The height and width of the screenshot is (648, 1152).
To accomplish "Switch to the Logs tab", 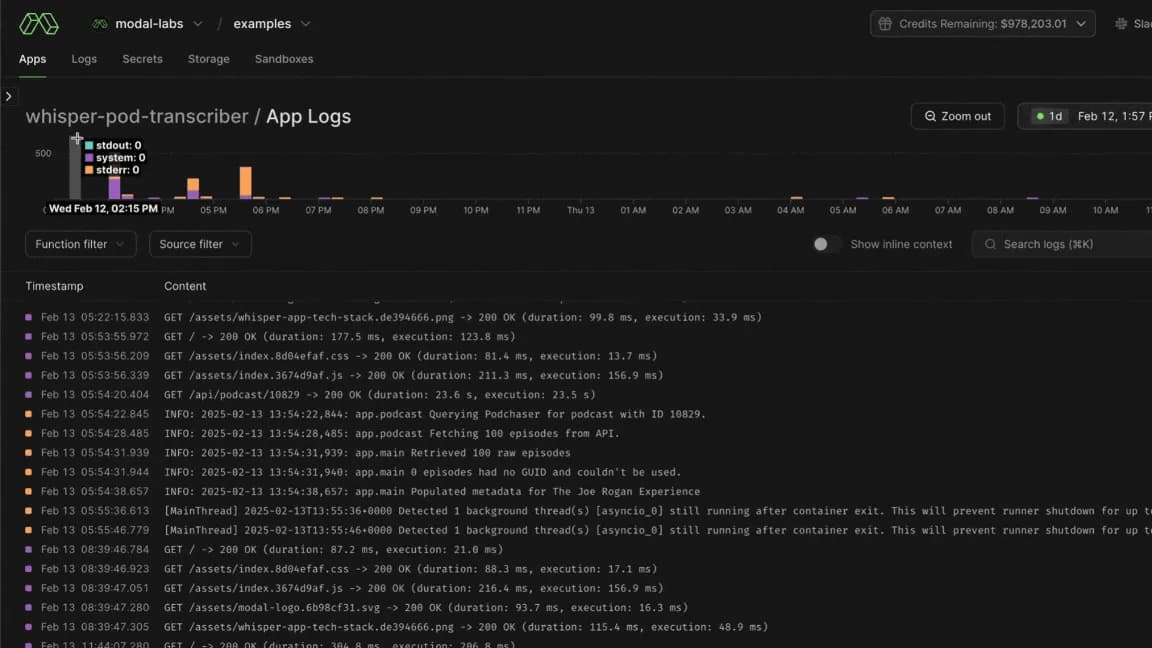I will point(84,59).
